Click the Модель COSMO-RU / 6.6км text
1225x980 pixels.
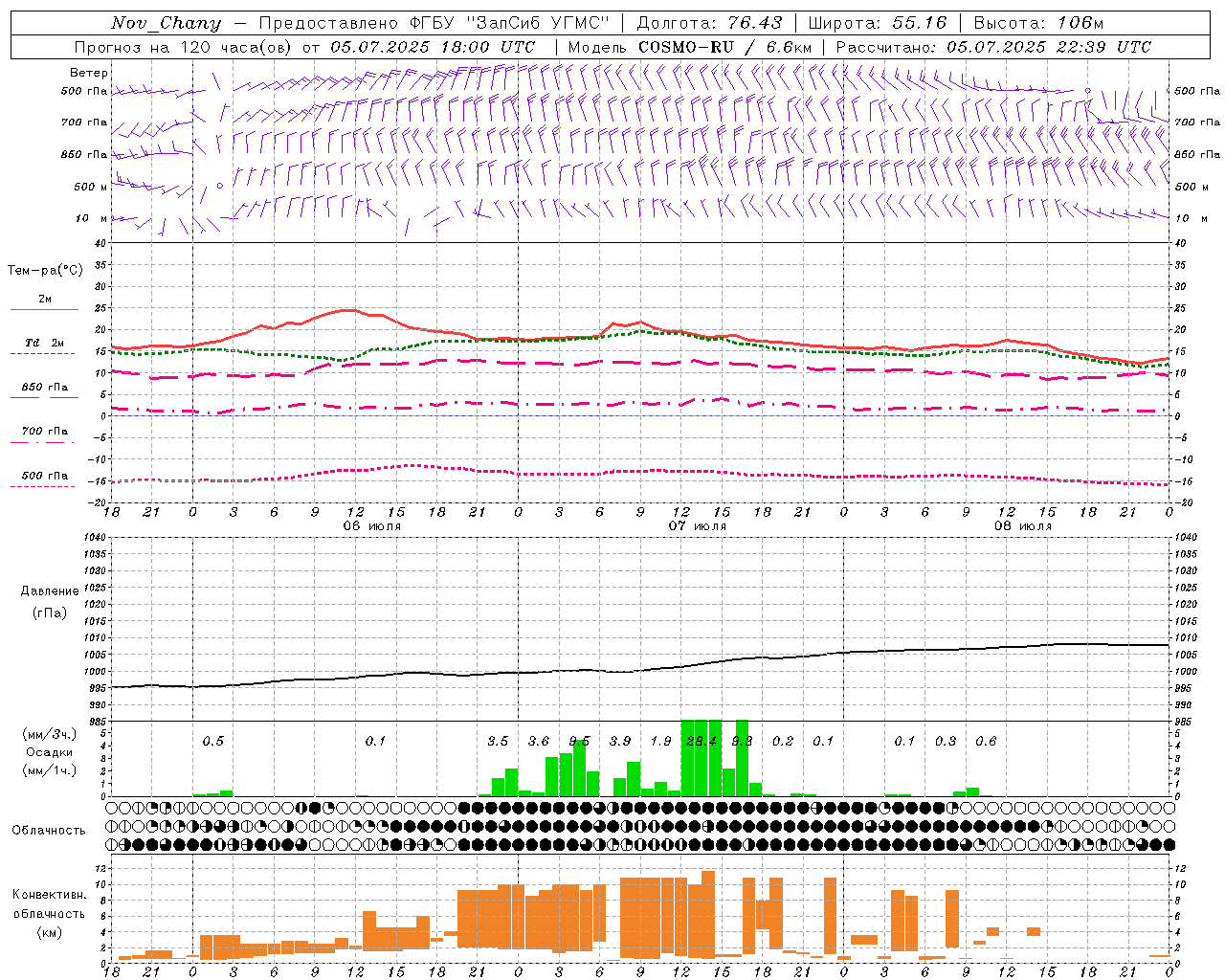click(690, 47)
